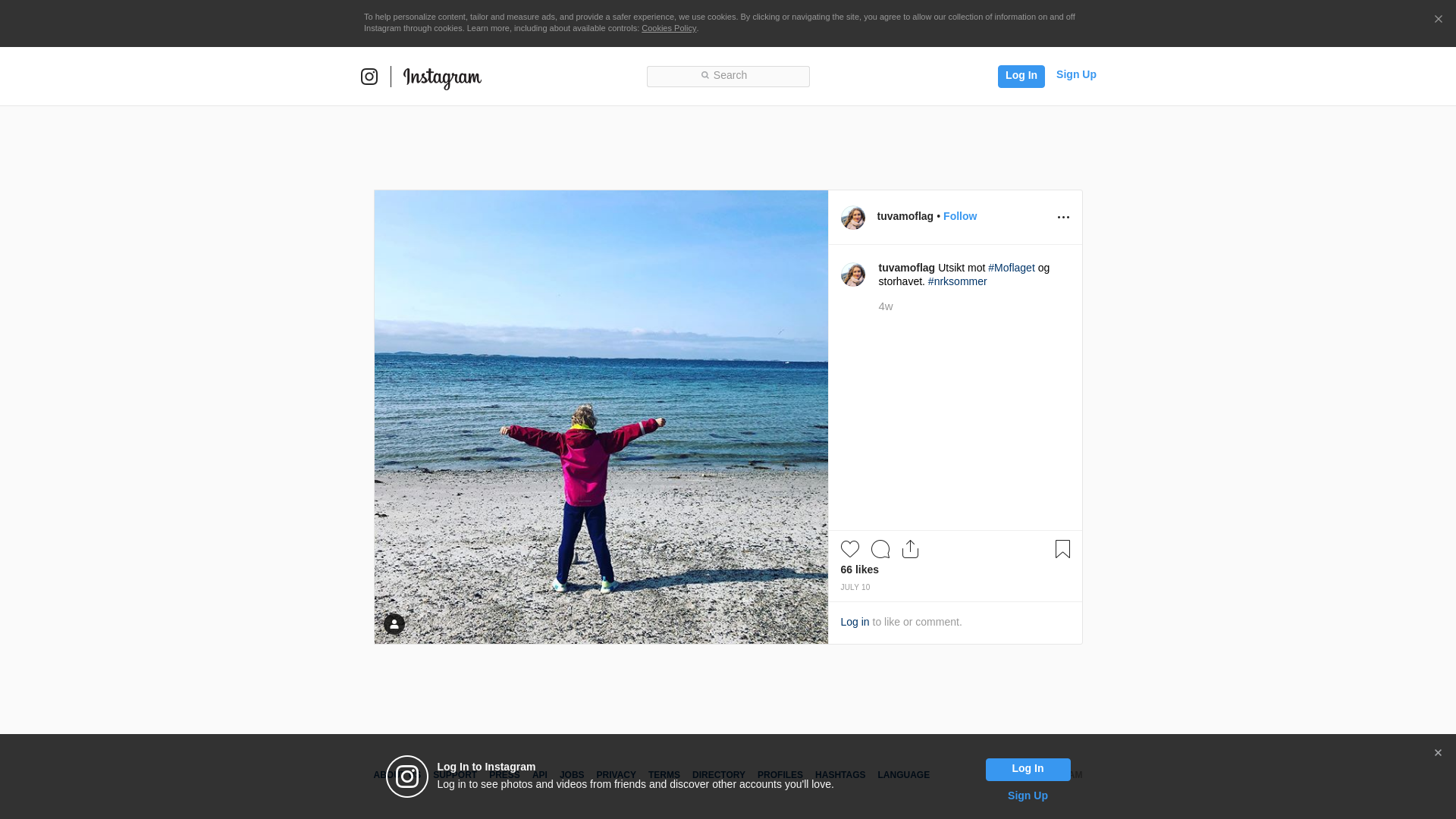Open the comment bubble icon

coord(880,549)
